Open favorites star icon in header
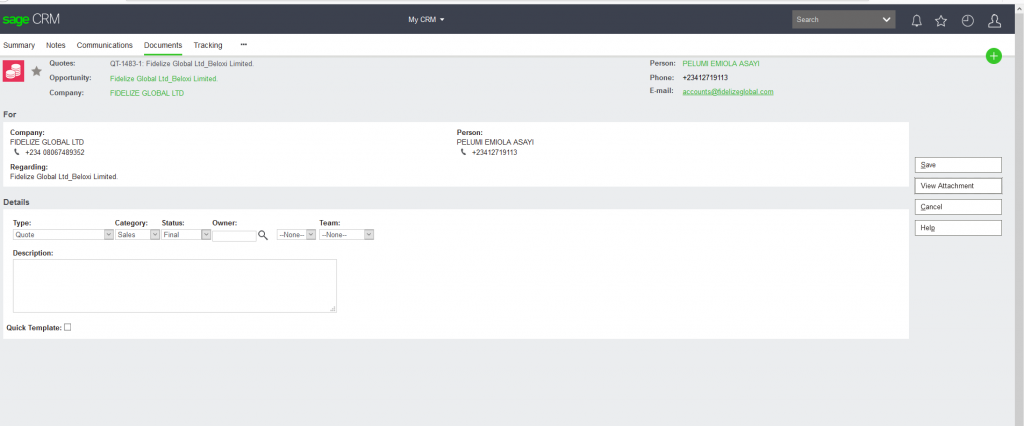Viewport: 1024px width, 426px height. [x=941, y=20]
